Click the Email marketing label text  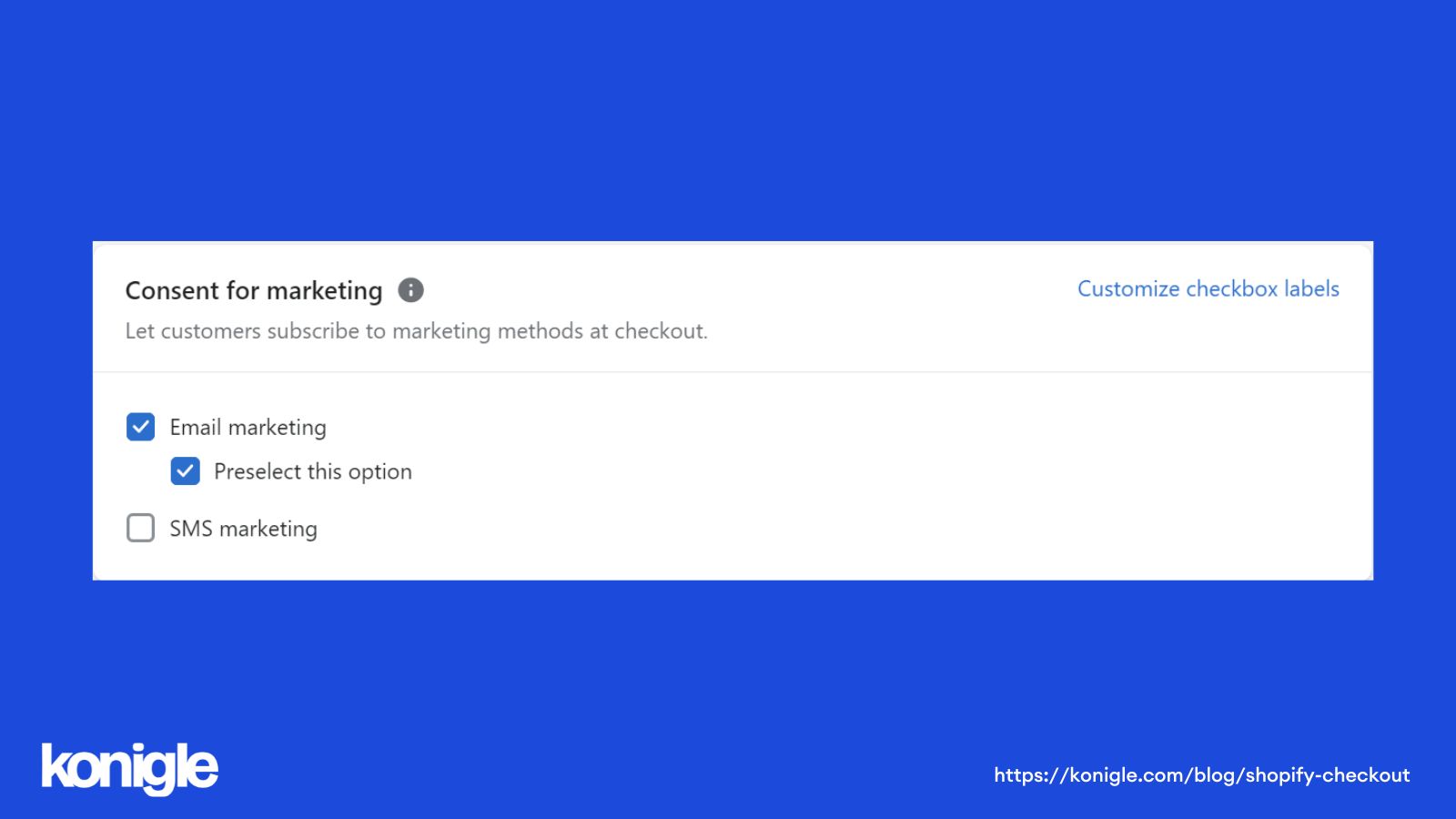(248, 428)
